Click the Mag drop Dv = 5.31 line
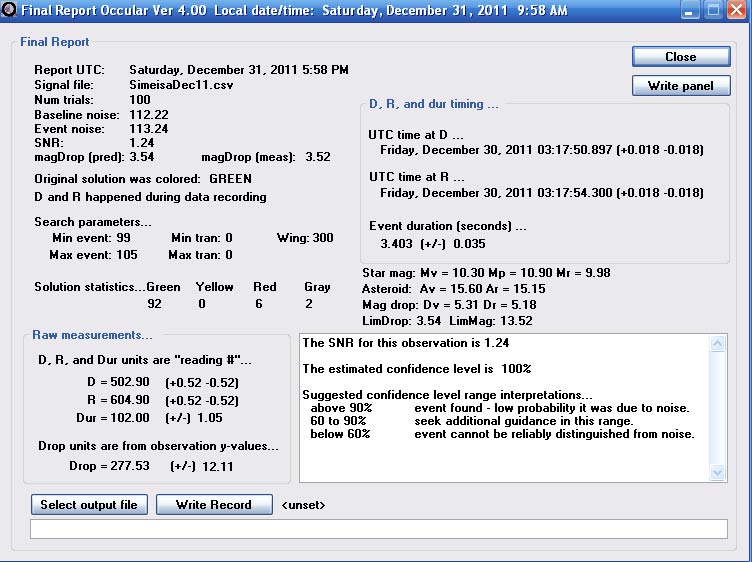This screenshot has height=562, width=752. pyautogui.click(x=449, y=304)
